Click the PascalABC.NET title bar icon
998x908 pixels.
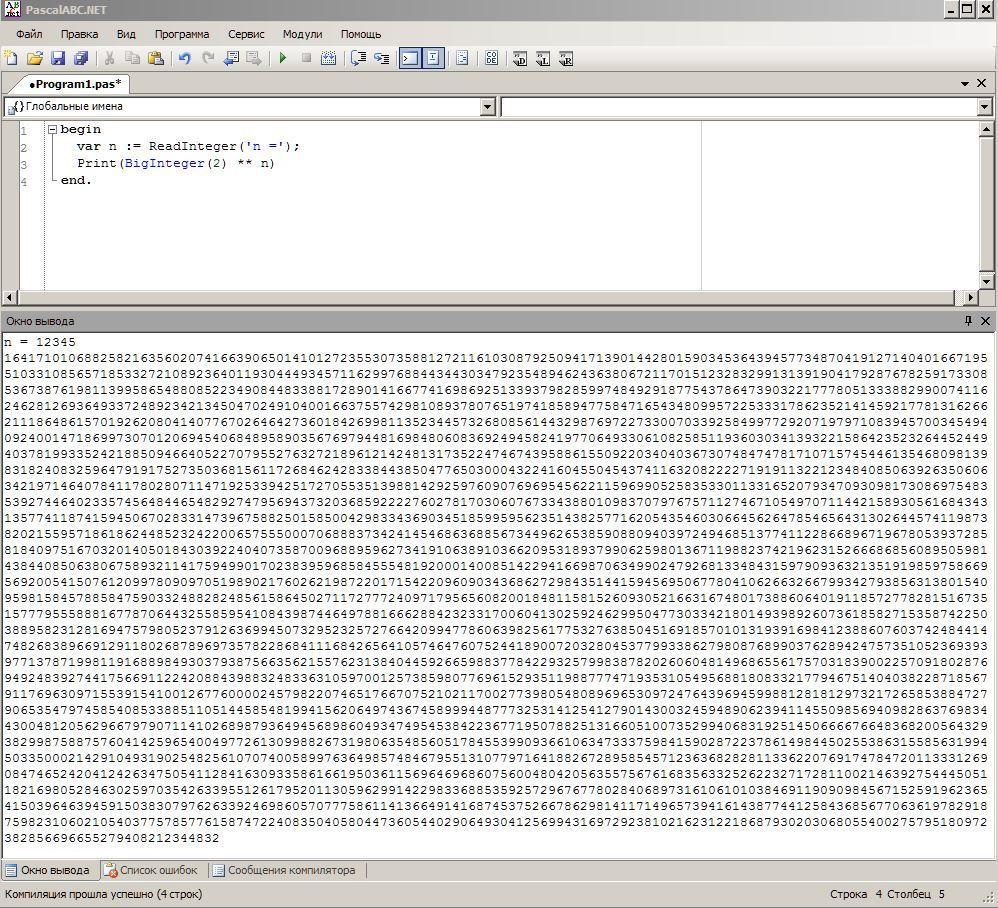coord(12,10)
